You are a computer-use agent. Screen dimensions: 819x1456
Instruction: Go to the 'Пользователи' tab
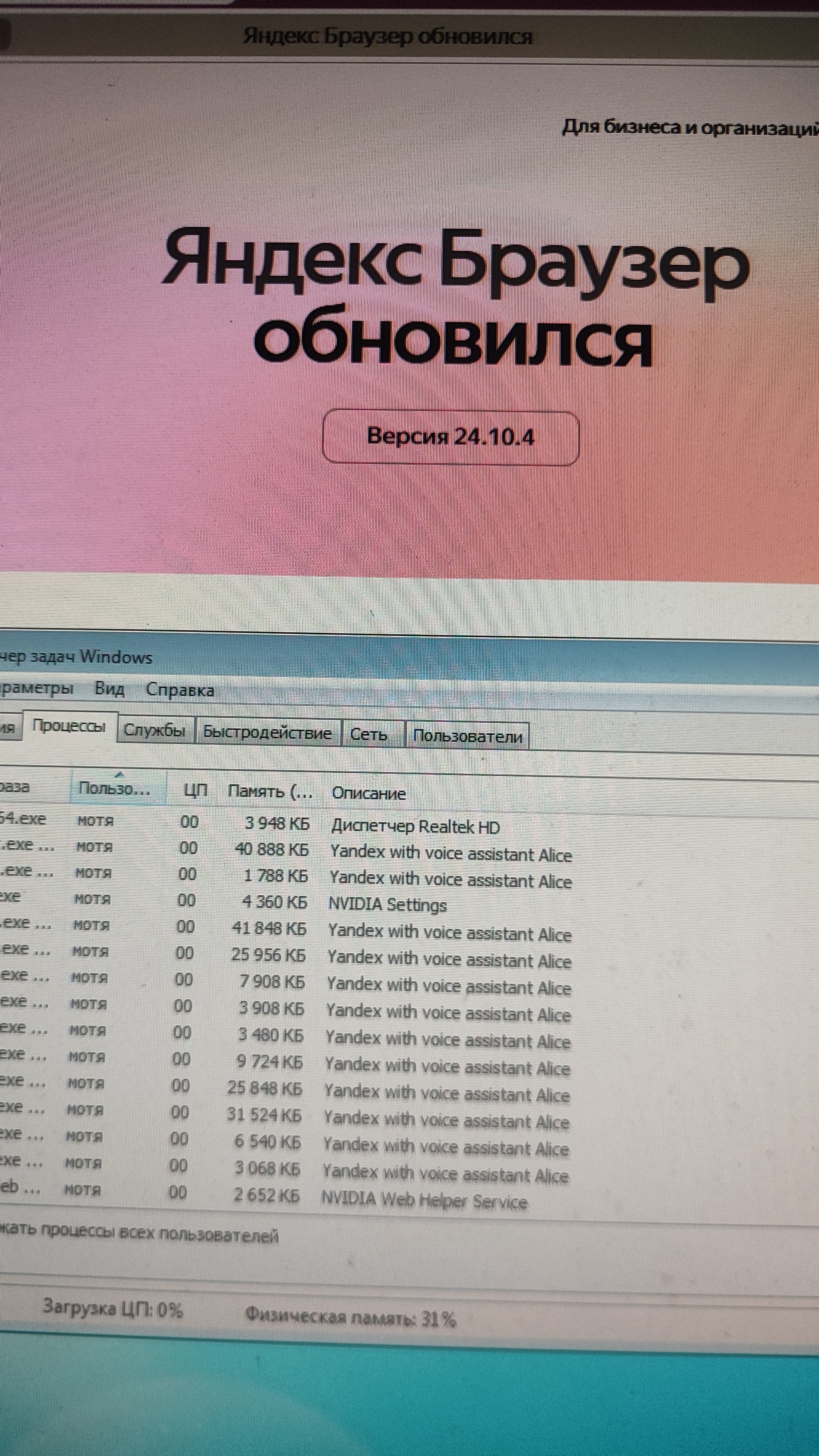[x=467, y=737]
